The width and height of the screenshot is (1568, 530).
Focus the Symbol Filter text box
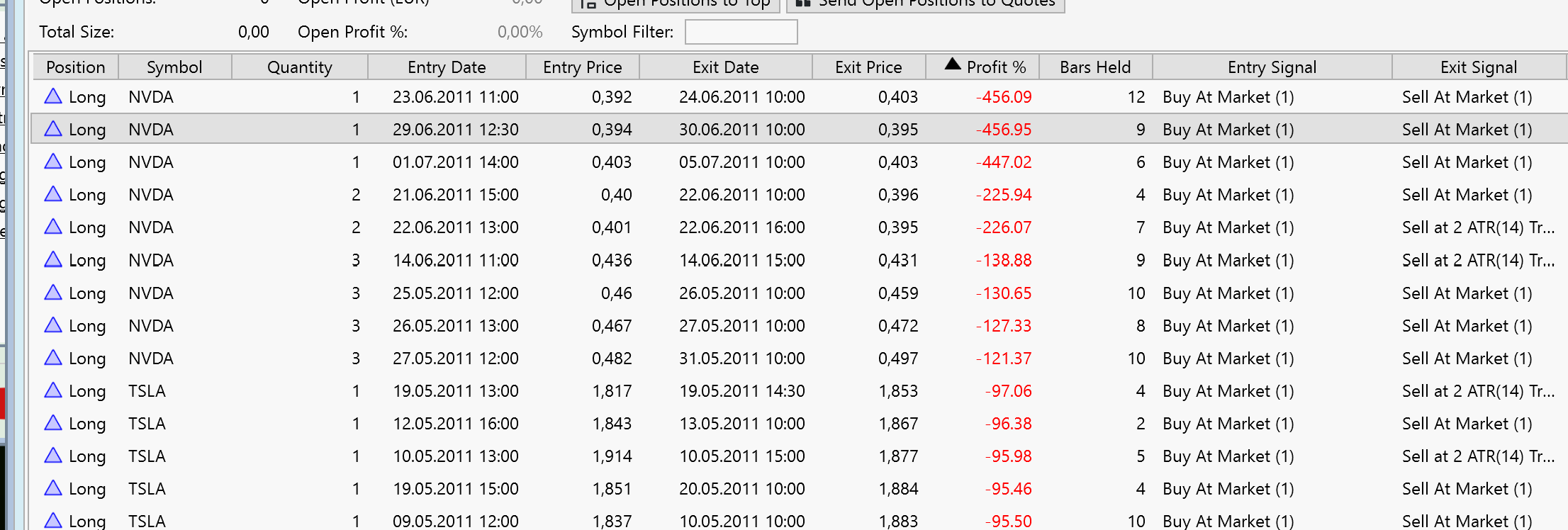pyautogui.click(x=741, y=32)
